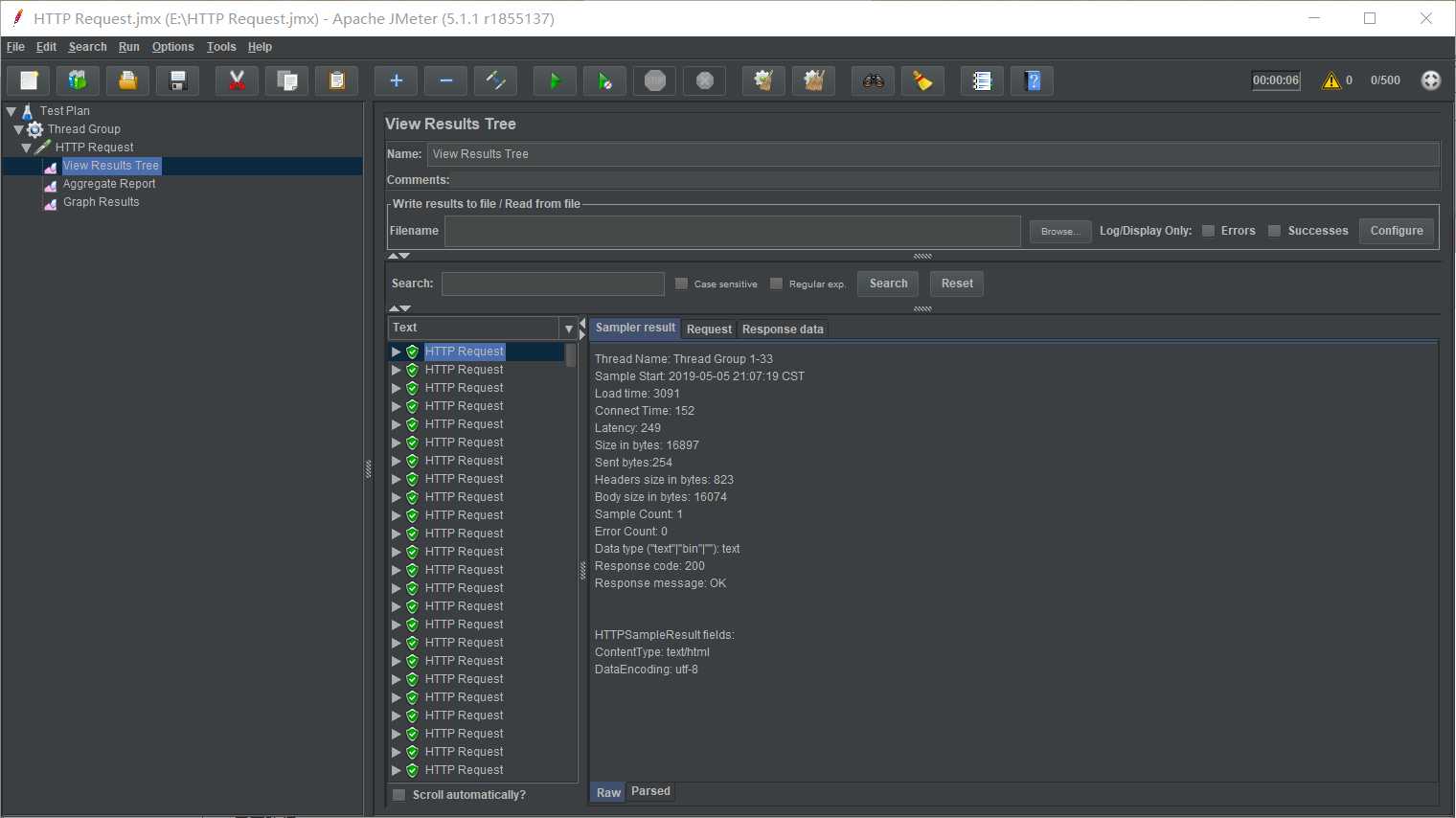Click the Reset button
The image size is (1456, 818).
957,284
